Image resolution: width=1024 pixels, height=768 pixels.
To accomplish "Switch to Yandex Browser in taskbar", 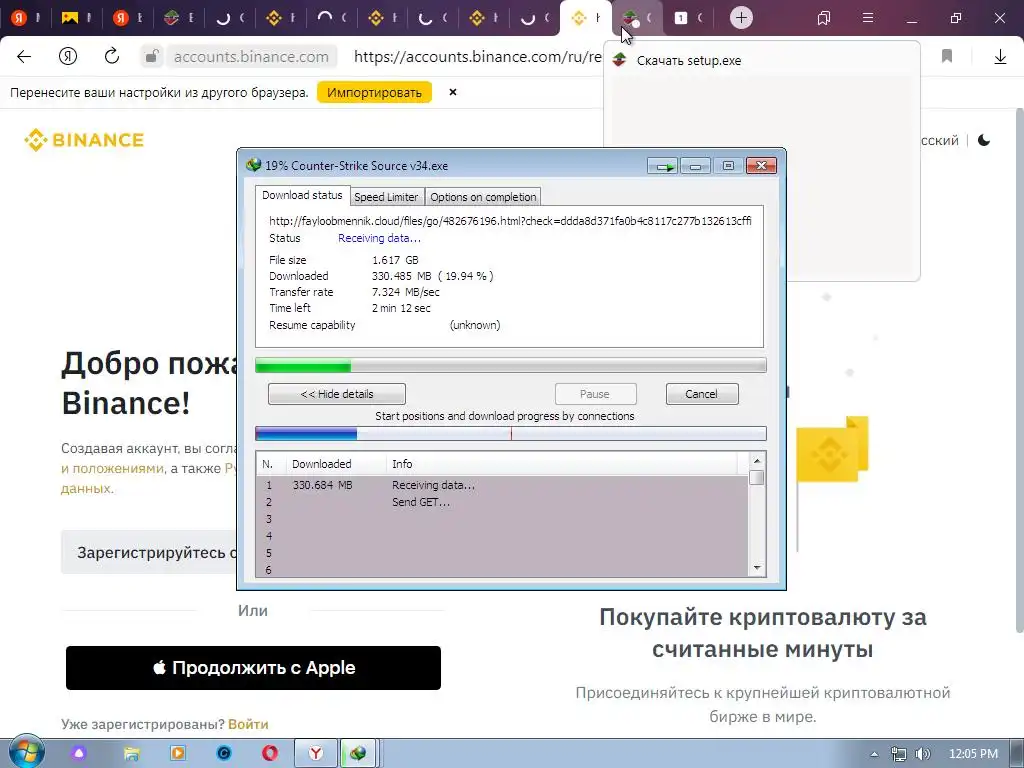I will click(315, 754).
